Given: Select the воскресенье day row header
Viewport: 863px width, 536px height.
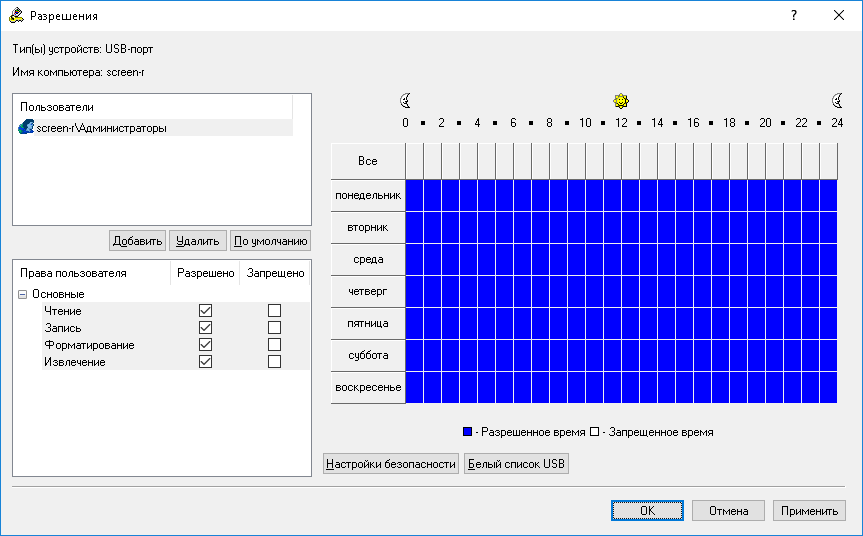Looking at the screenshot, I should pyautogui.click(x=368, y=387).
